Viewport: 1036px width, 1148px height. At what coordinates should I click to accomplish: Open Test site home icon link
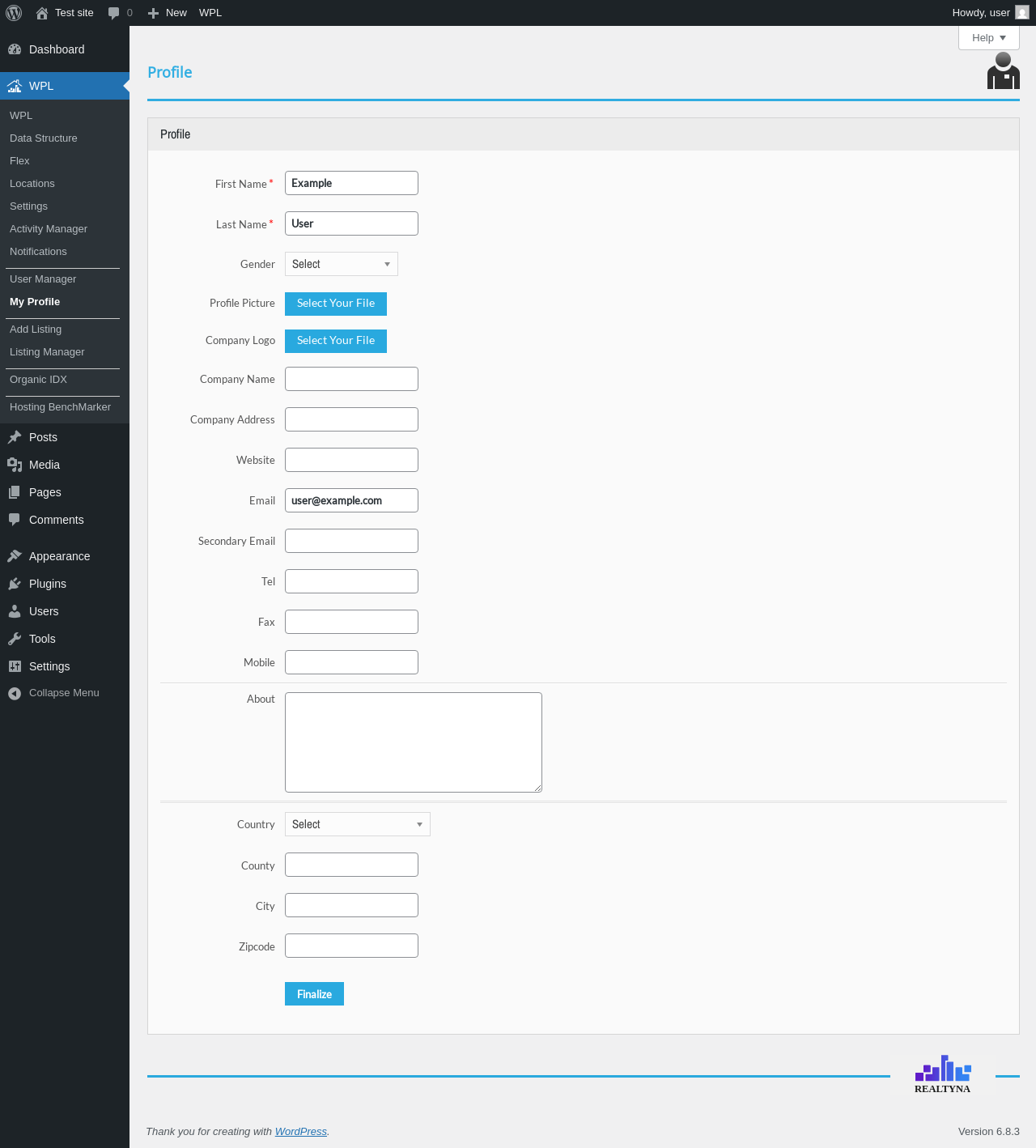pyautogui.click(x=42, y=13)
